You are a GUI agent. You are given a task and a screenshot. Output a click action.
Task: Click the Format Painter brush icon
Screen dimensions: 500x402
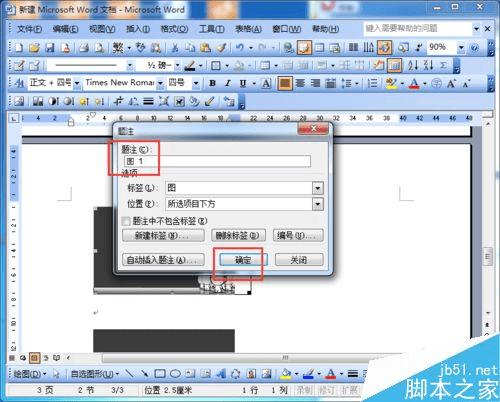coord(221,48)
